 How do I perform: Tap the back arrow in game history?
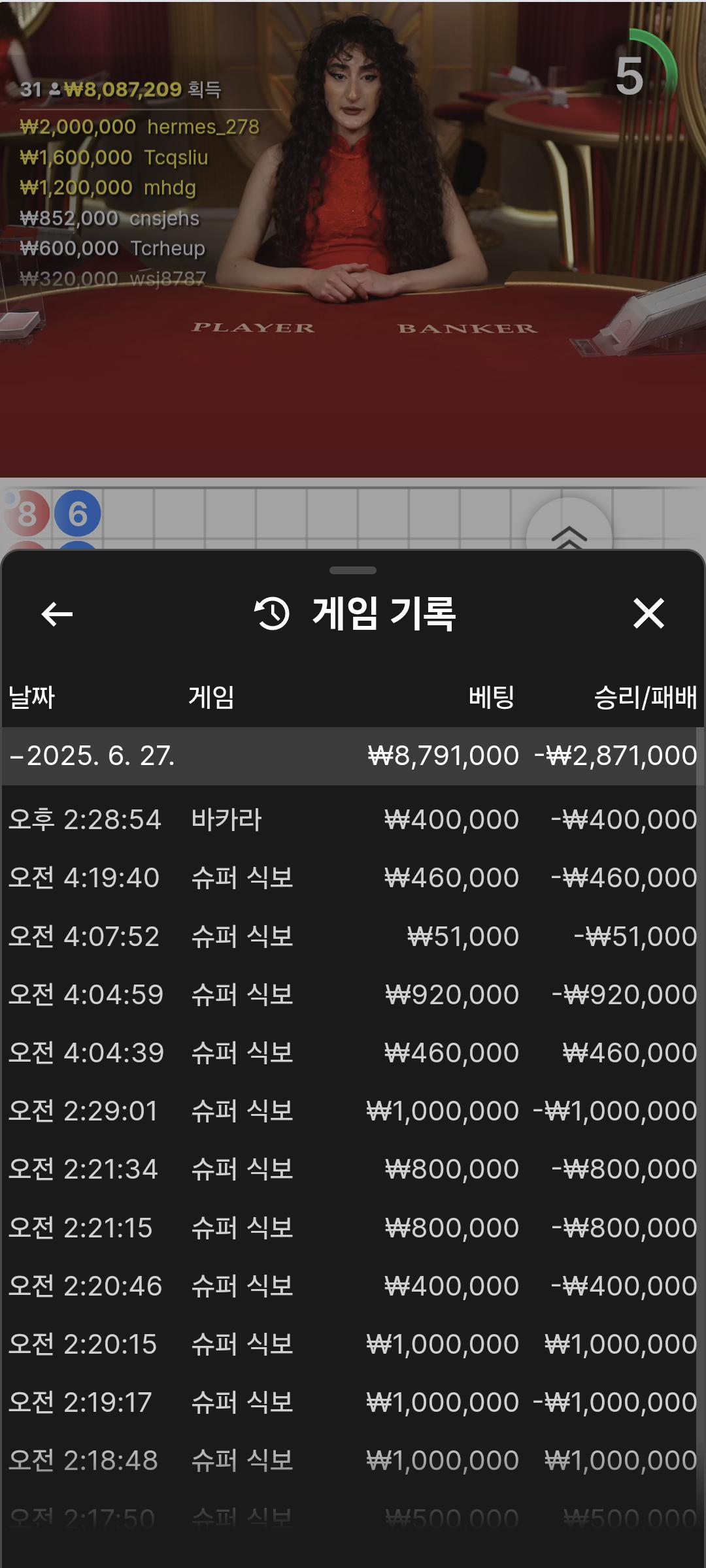pyautogui.click(x=57, y=613)
